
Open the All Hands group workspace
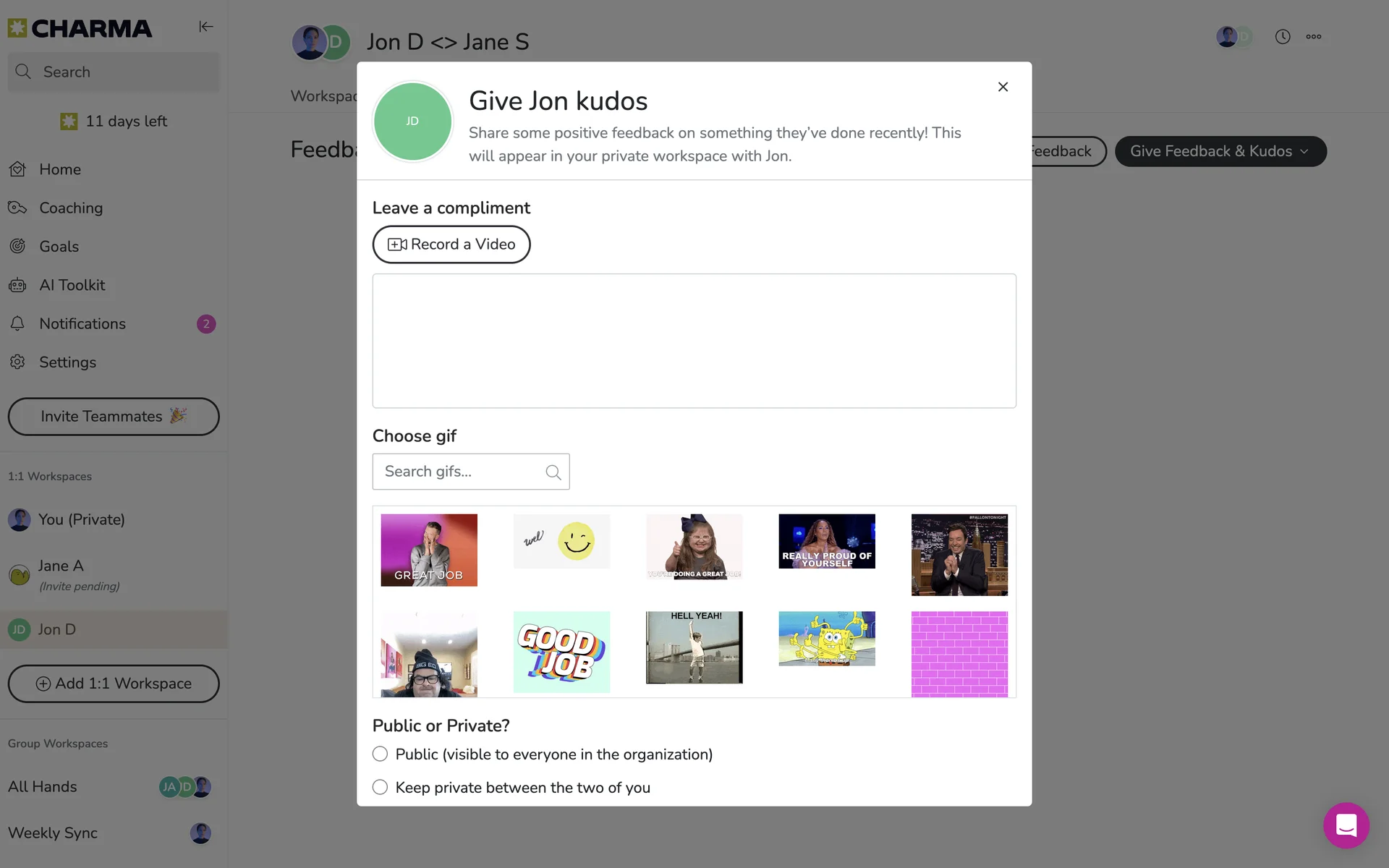pyautogui.click(x=43, y=786)
